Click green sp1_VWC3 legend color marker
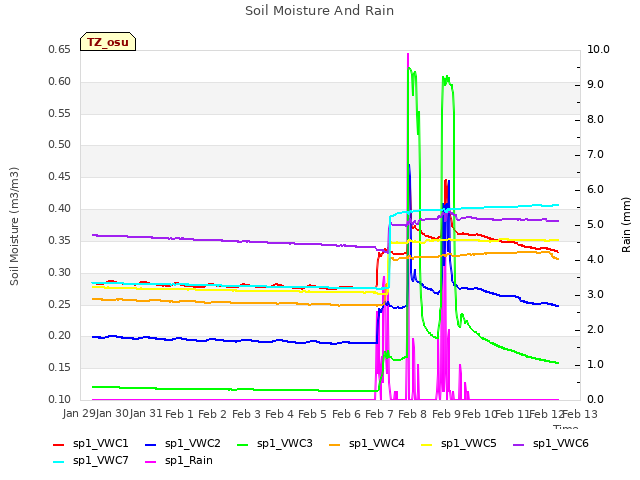The image size is (640, 480). [243, 445]
